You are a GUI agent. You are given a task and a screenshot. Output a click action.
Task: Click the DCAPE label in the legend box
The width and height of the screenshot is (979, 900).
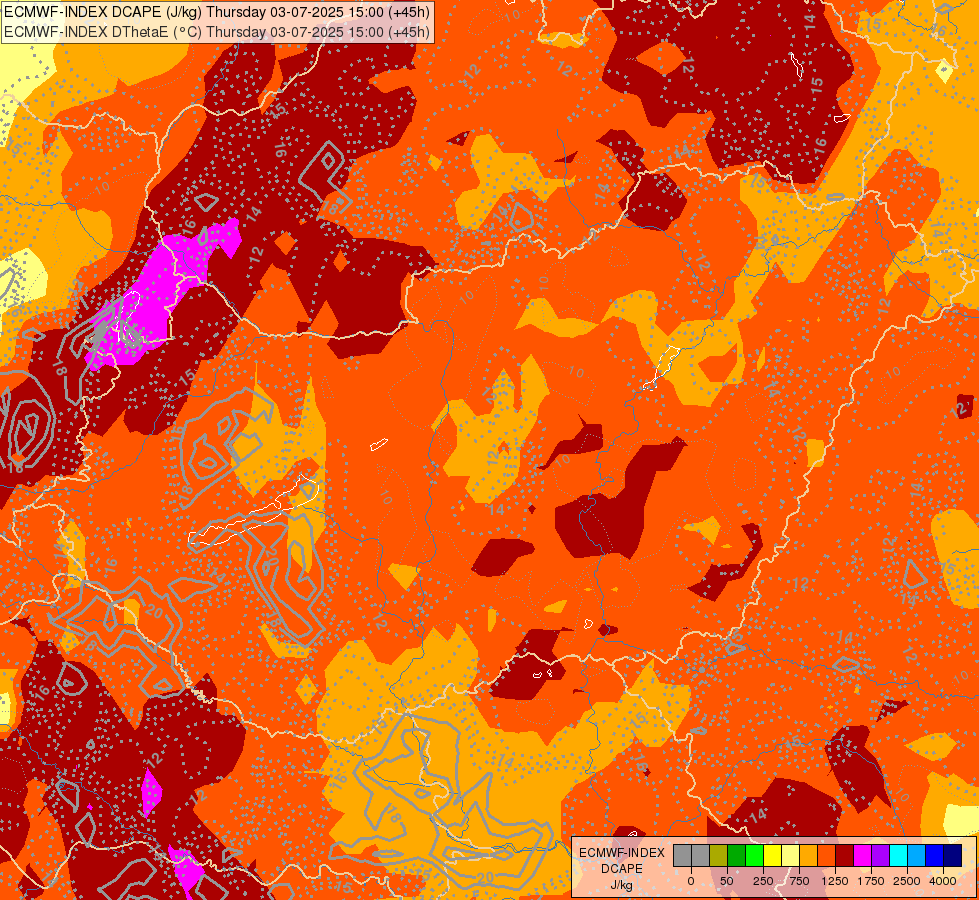click(622, 869)
